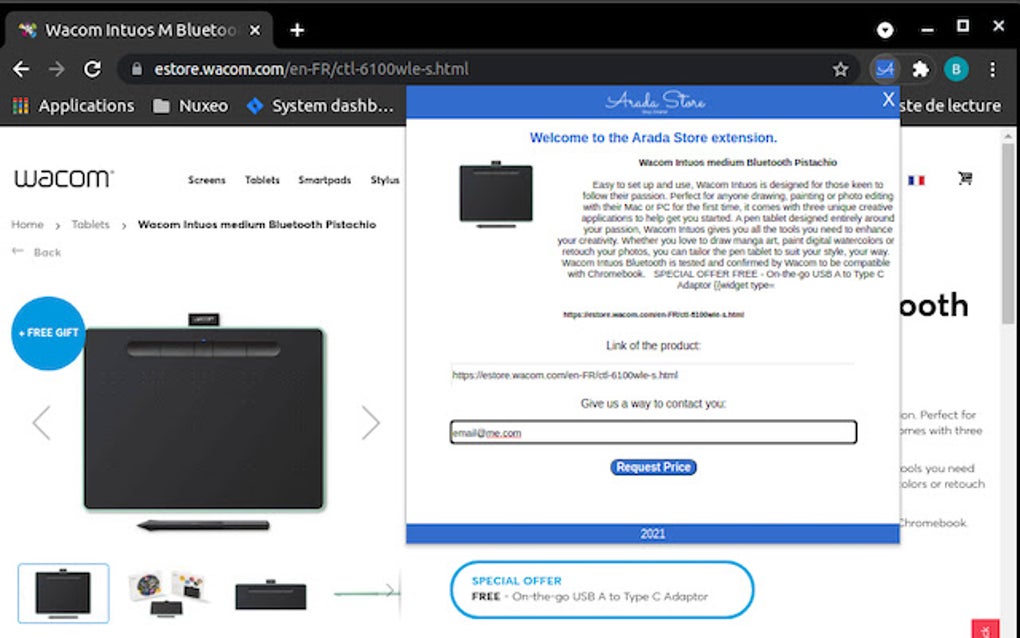Image resolution: width=1020 pixels, height=638 pixels.
Task: Open the shopping cart icon
Action: coord(965,179)
